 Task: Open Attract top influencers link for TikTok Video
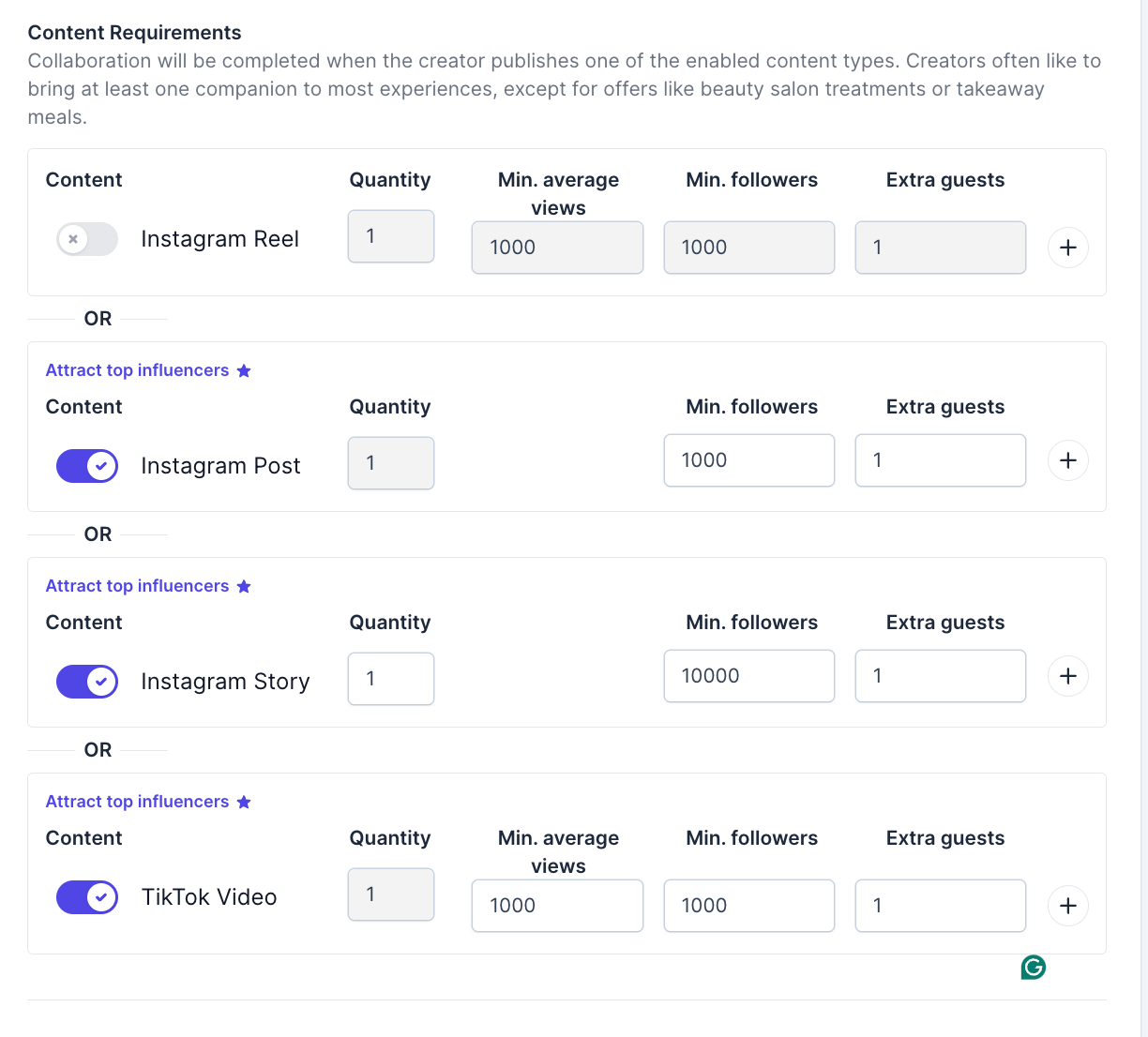click(137, 802)
